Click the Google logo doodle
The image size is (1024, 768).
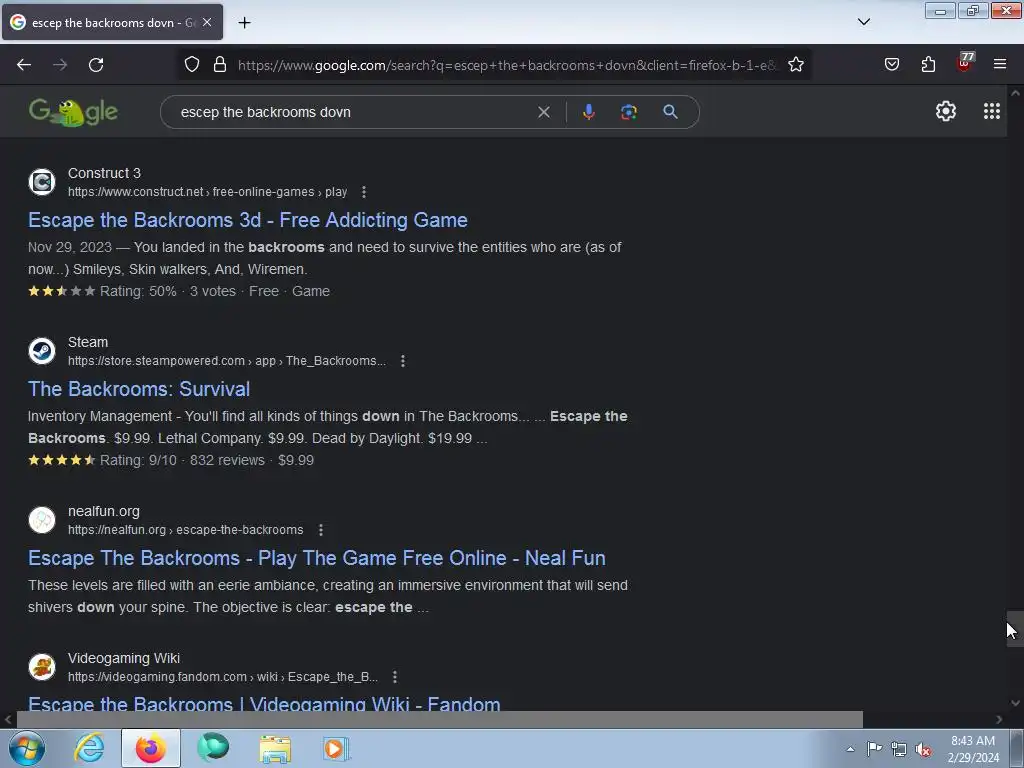pos(73,112)
